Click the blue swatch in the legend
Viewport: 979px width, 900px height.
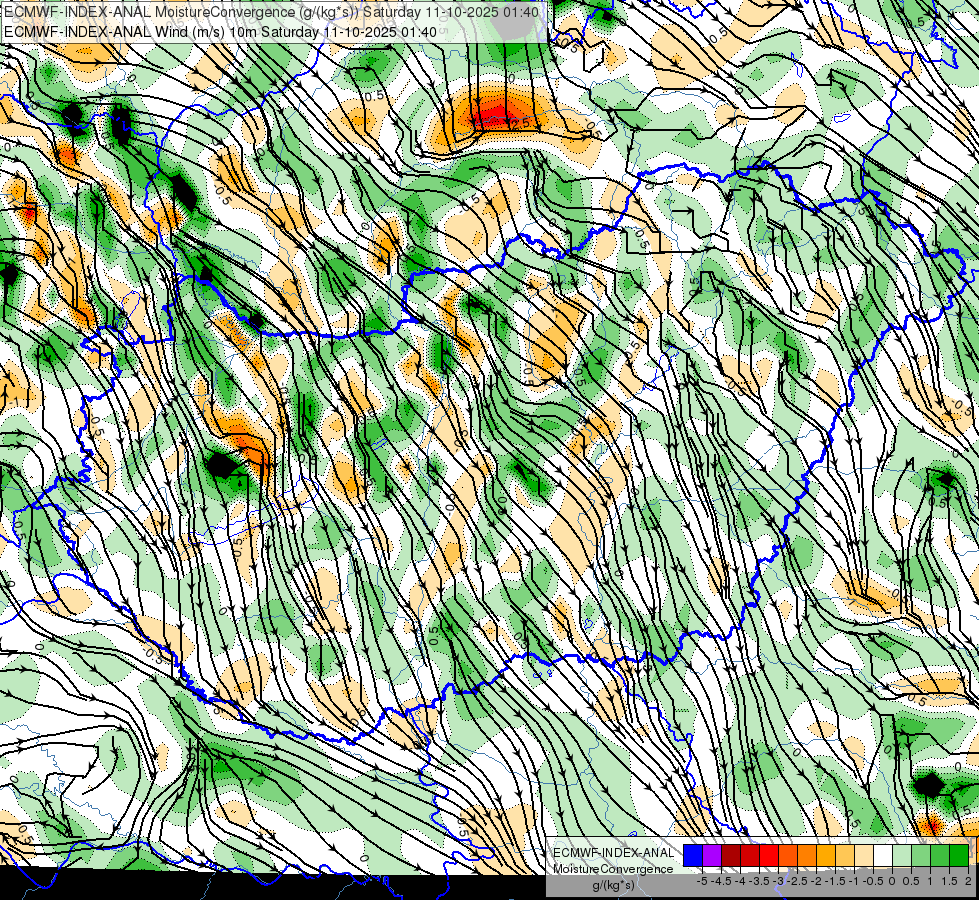point(693,855)
